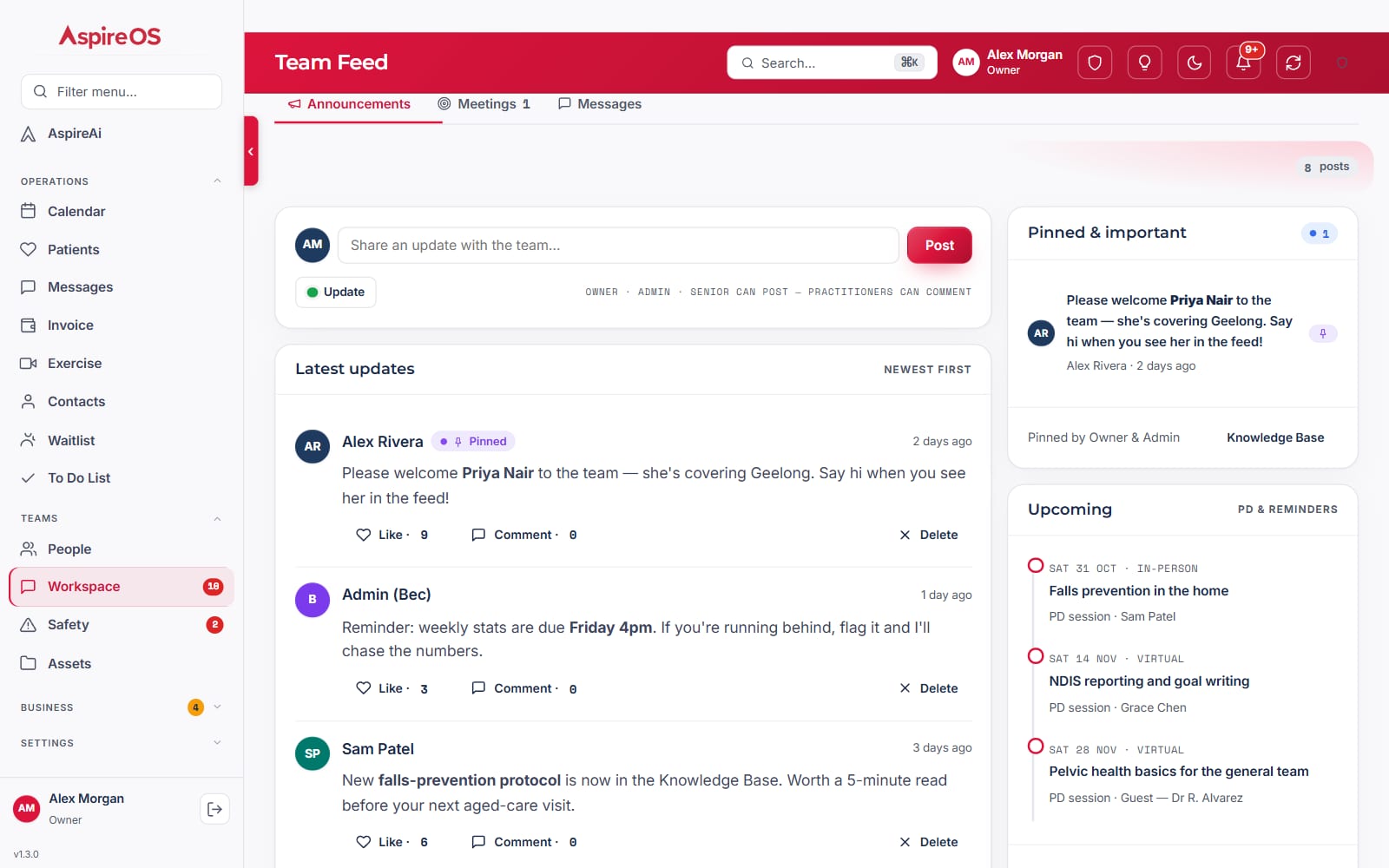Image resolution: width=1389 pixels, height=868 pixels.
Task: Delete Admin (Bec)'s post
Action: (x=929, y=688)
